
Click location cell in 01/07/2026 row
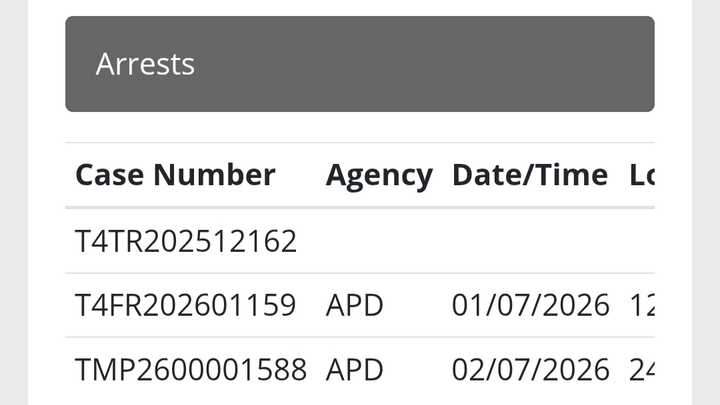(x=641, y=305)
